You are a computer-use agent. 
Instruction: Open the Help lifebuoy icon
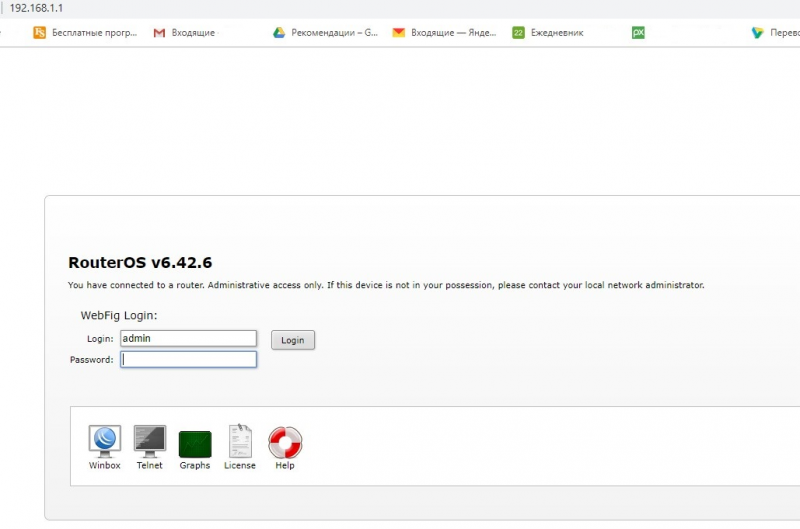(x=285, y=442)
